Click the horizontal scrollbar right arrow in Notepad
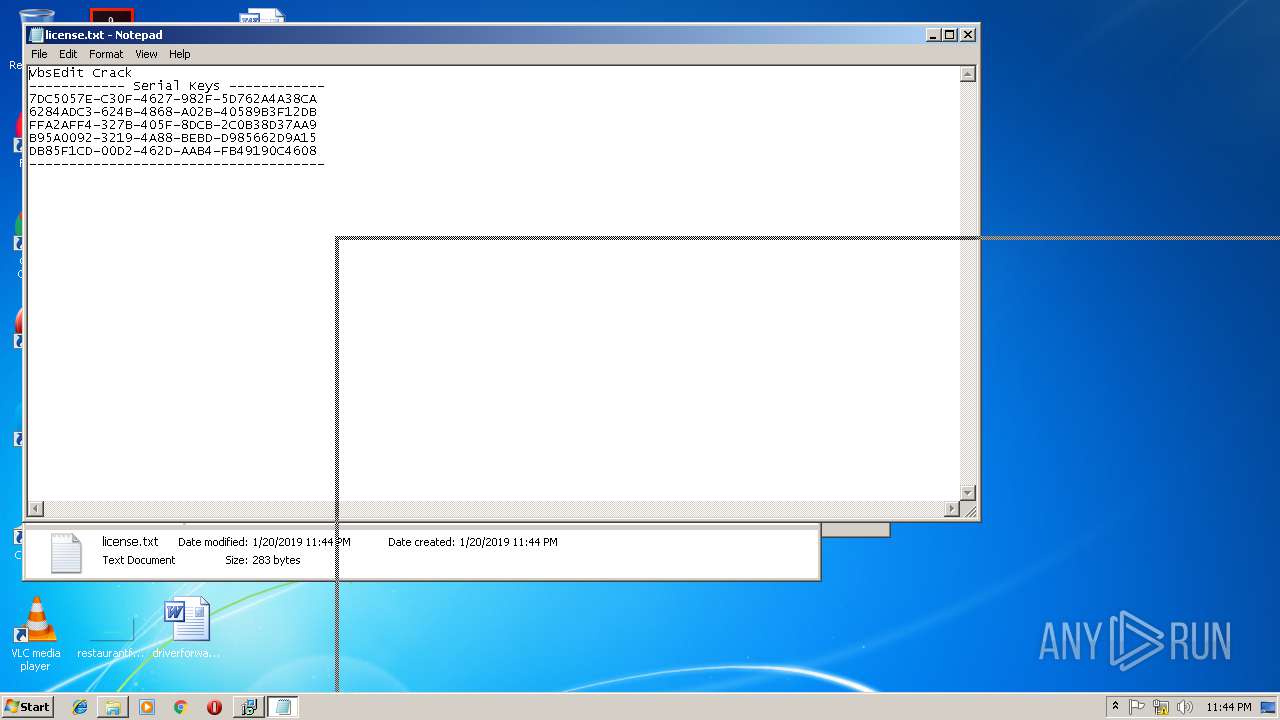Viewport: 1280px width, 720px height. (x=952, y=509)
